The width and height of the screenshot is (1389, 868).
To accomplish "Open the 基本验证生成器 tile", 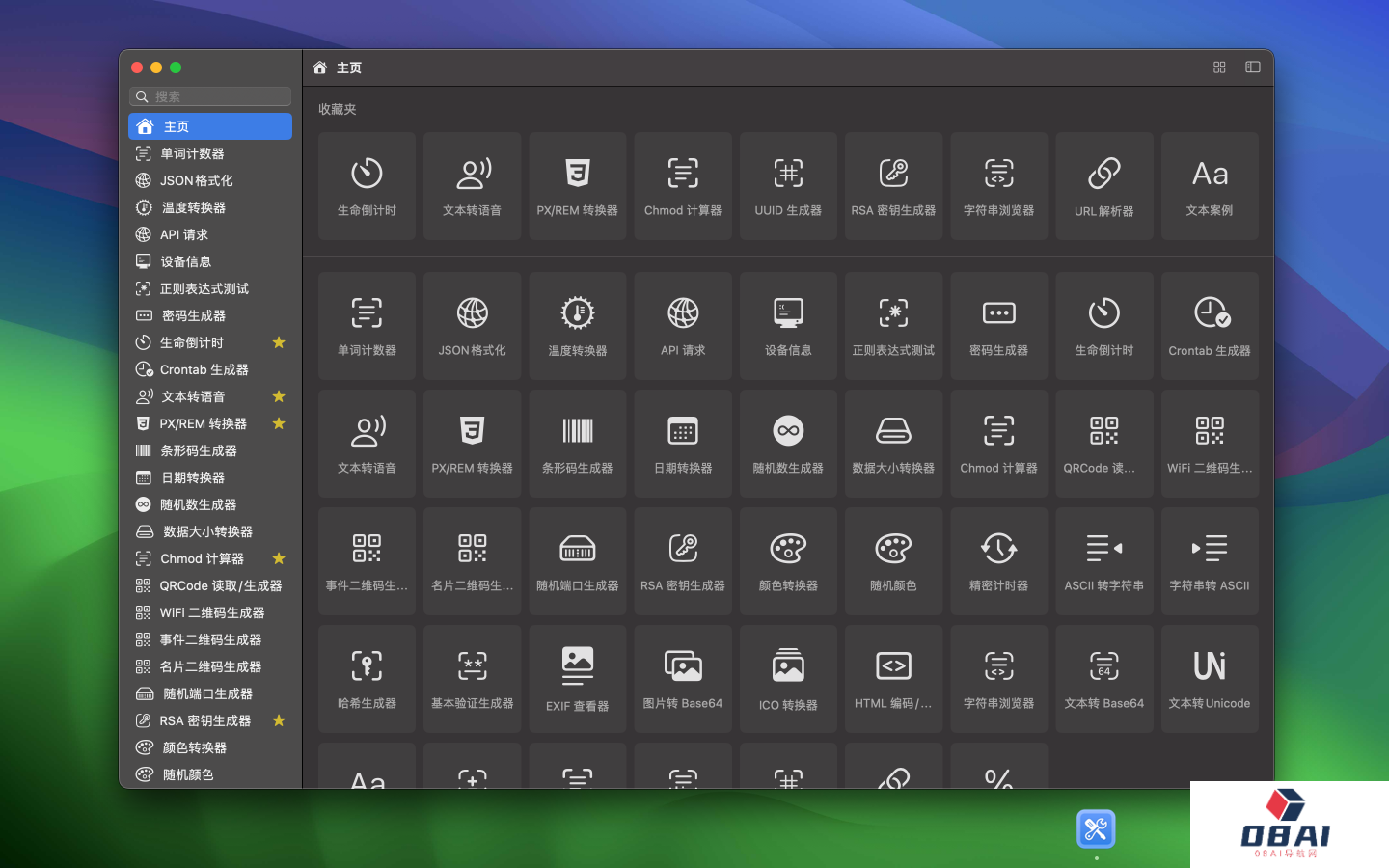I will point(472,679).
